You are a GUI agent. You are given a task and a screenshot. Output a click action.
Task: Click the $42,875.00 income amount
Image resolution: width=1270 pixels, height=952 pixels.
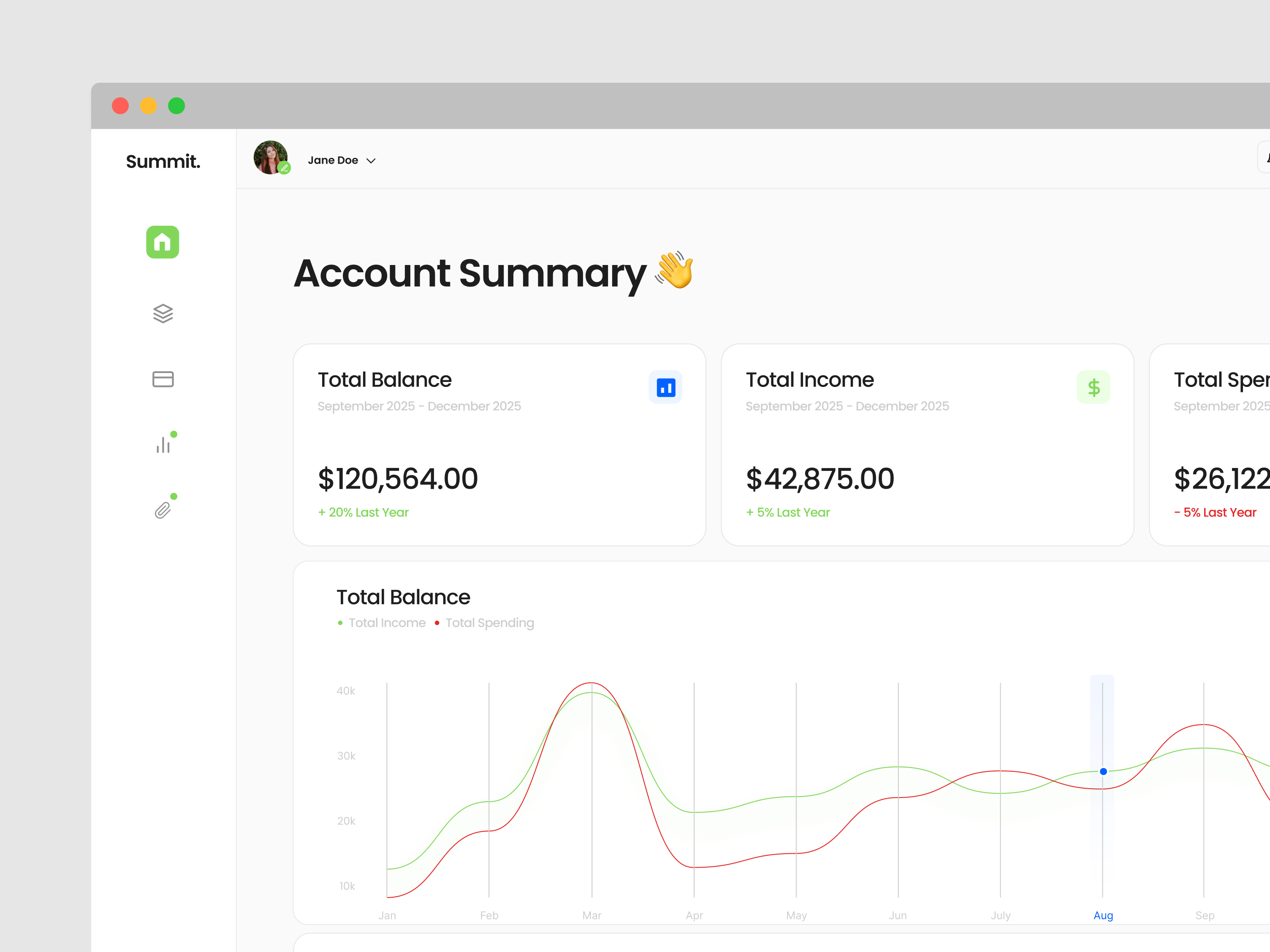820,478
